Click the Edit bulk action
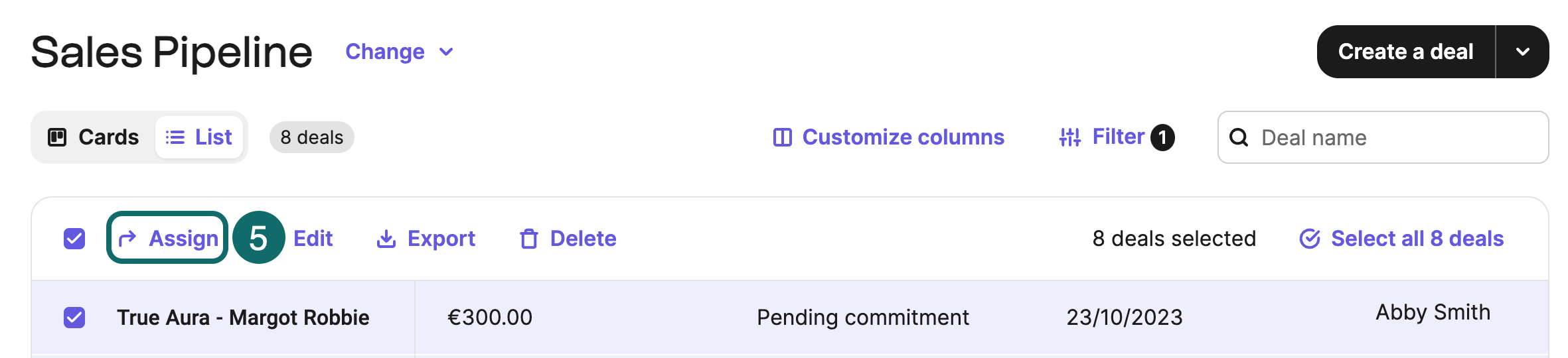Image resolution: width=1568 pixels, height=358 pixels. point(313,239)
